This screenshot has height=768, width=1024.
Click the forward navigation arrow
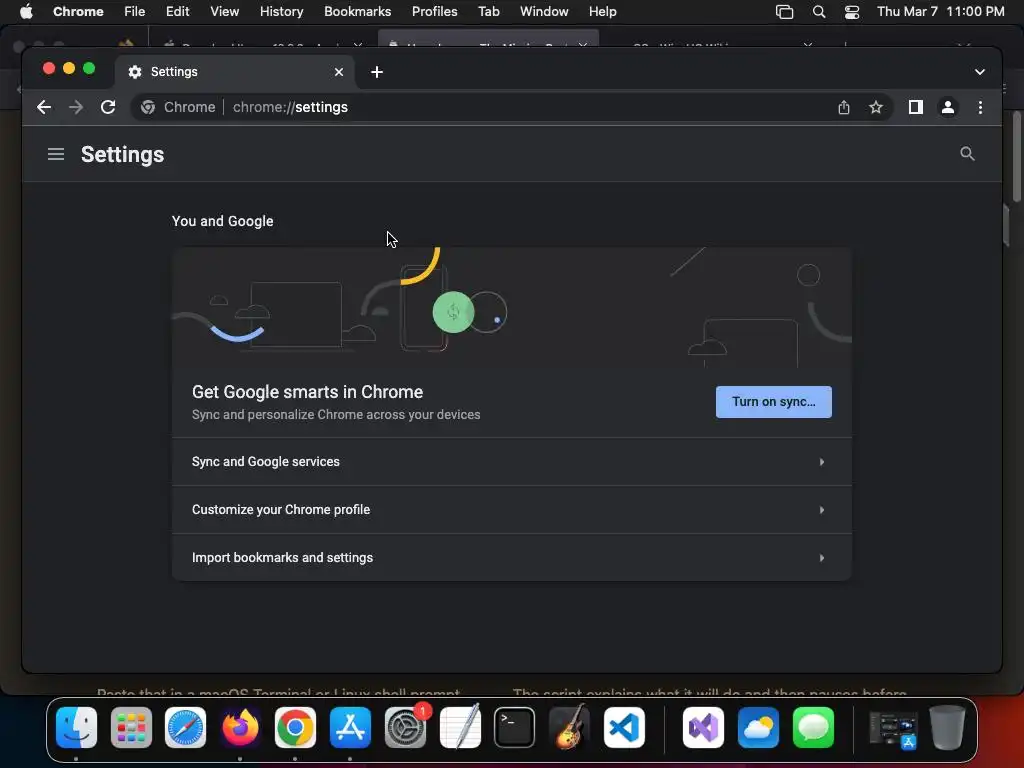pos(76,107)
